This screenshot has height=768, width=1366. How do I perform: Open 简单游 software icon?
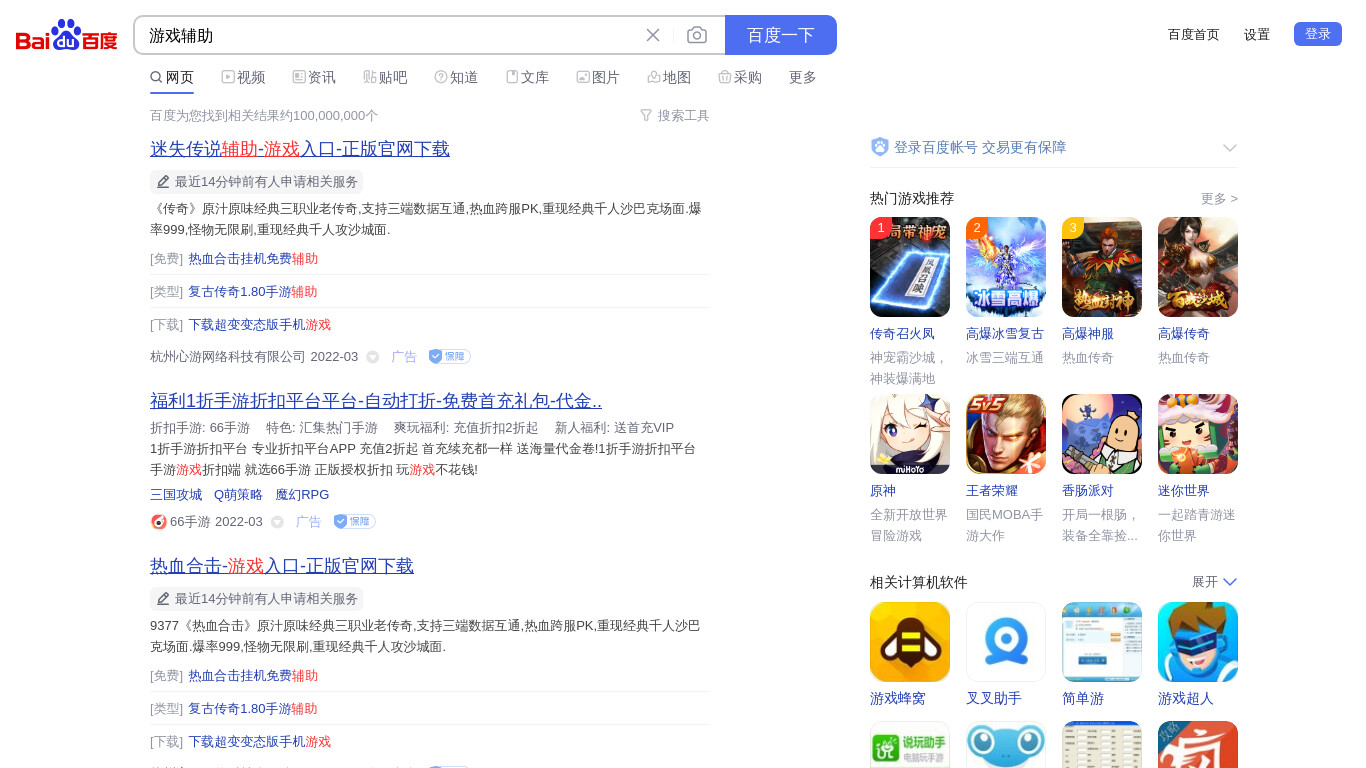click(1102, 642)
